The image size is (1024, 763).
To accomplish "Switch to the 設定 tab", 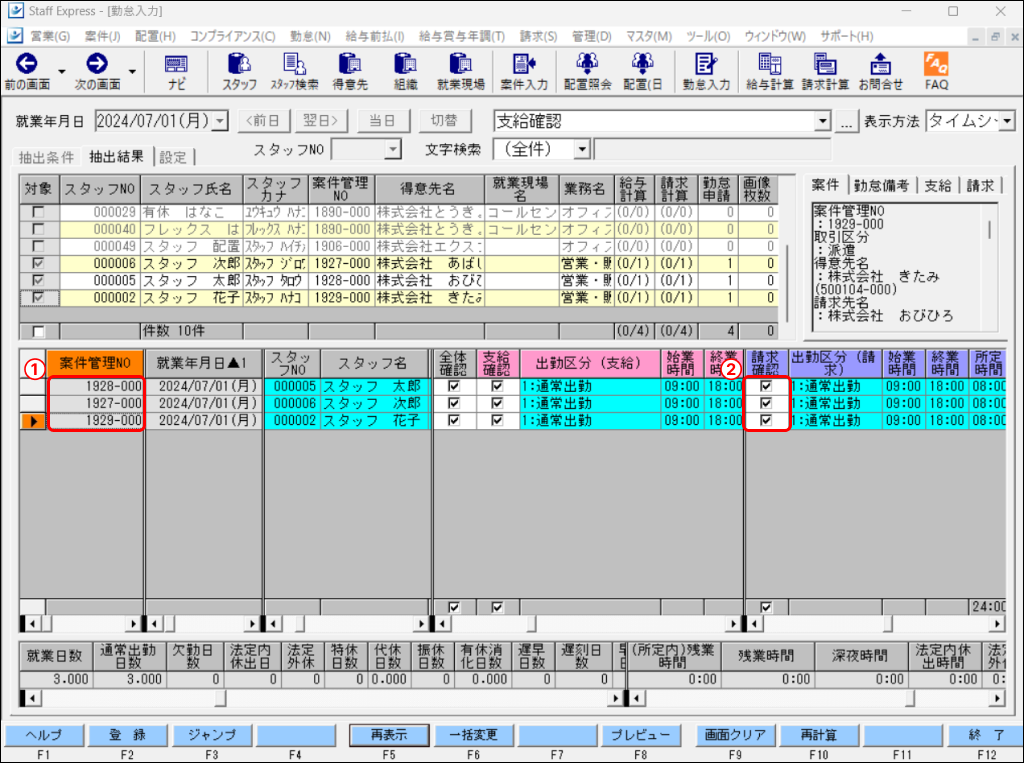I will tap(173, 157).
